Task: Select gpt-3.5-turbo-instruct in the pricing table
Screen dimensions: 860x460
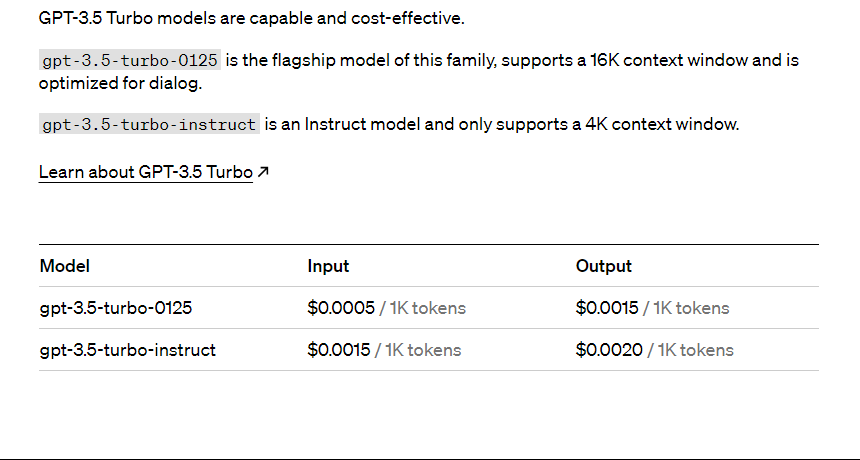Action: click(x=128, y=350)
